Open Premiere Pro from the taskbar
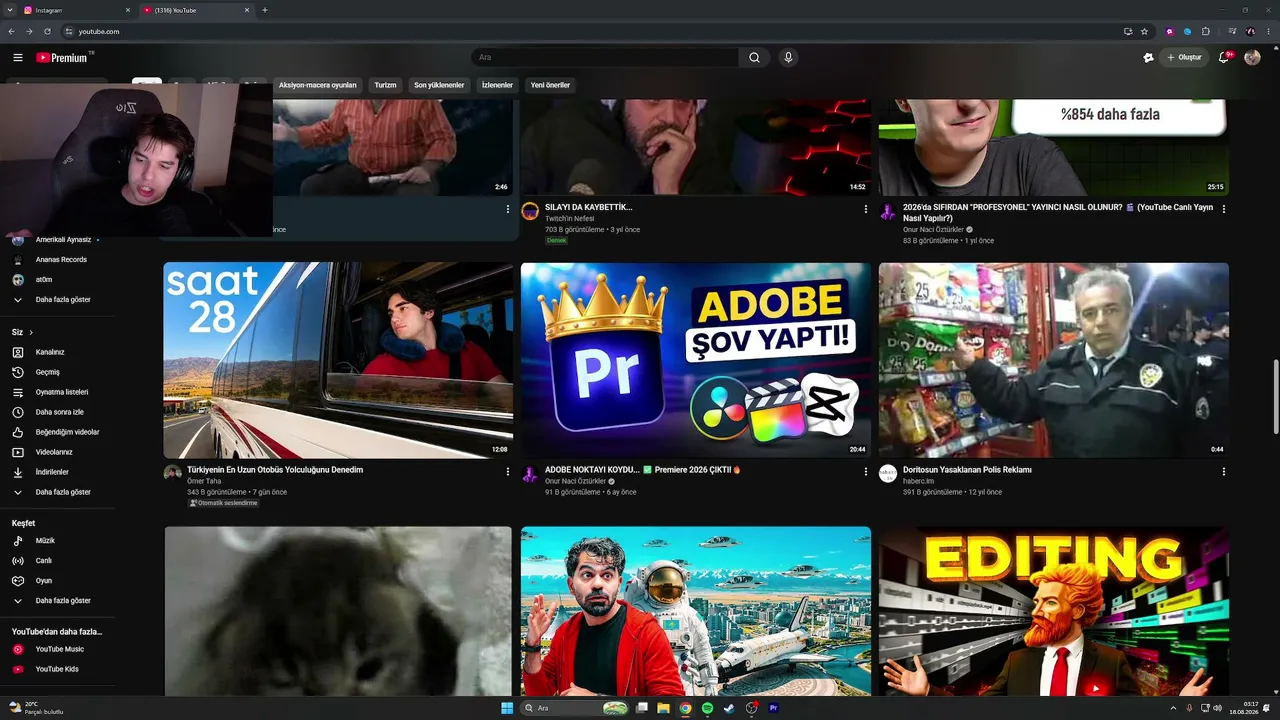1280x720 pixels. point(773,708)
